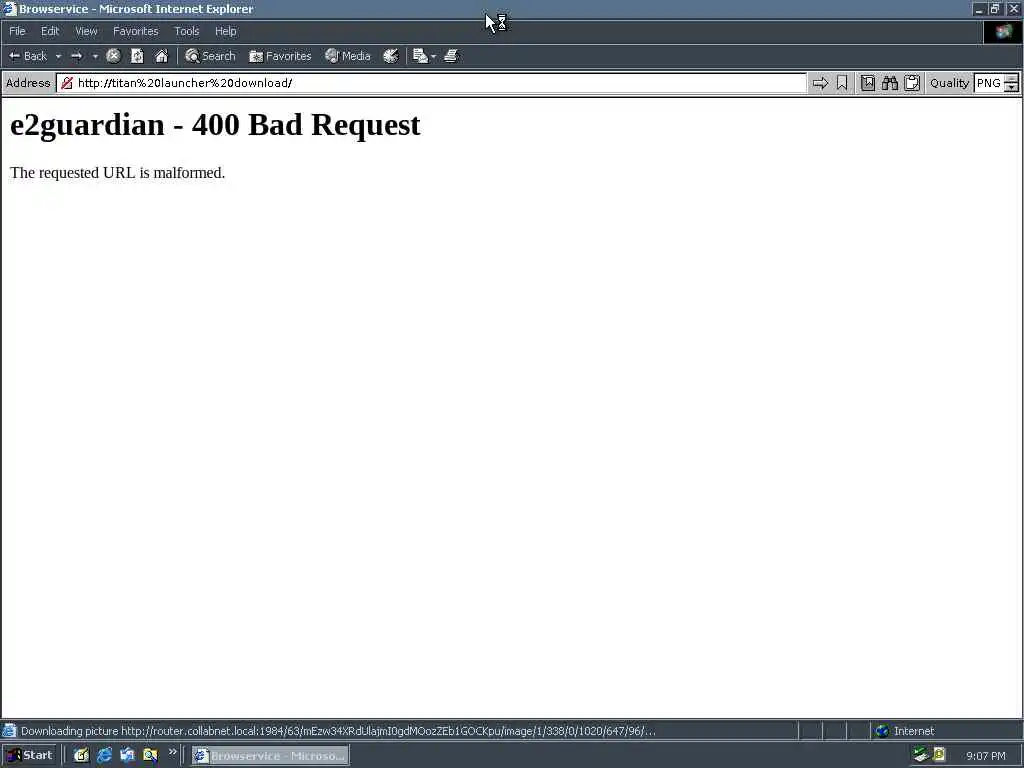
Task: Click the Mail icon in the toolbar
Action: [420, 56]
